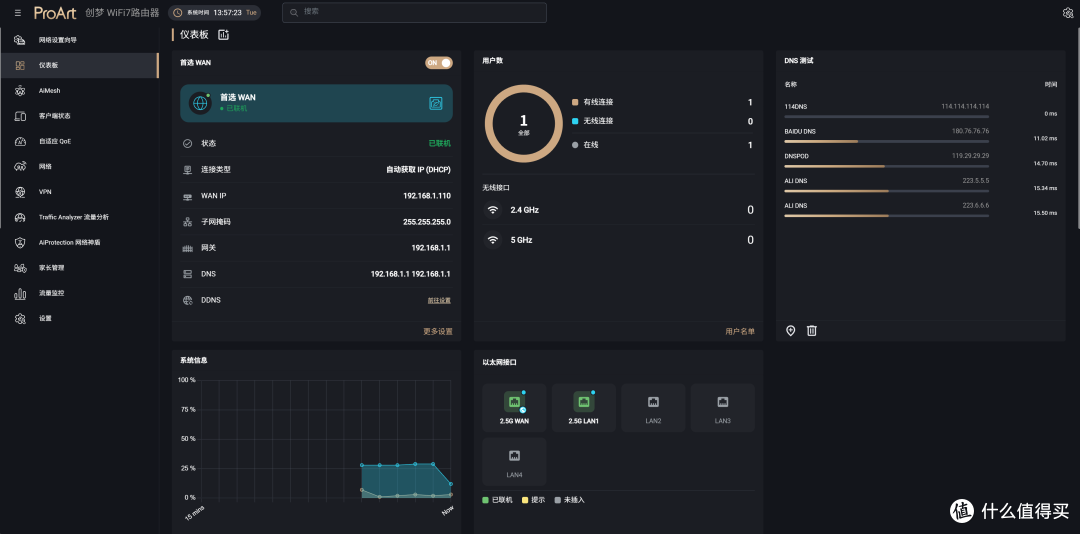Click the 提示 legend under Ethernet ports
The image size is (1080, 534).
coord(532,500)
